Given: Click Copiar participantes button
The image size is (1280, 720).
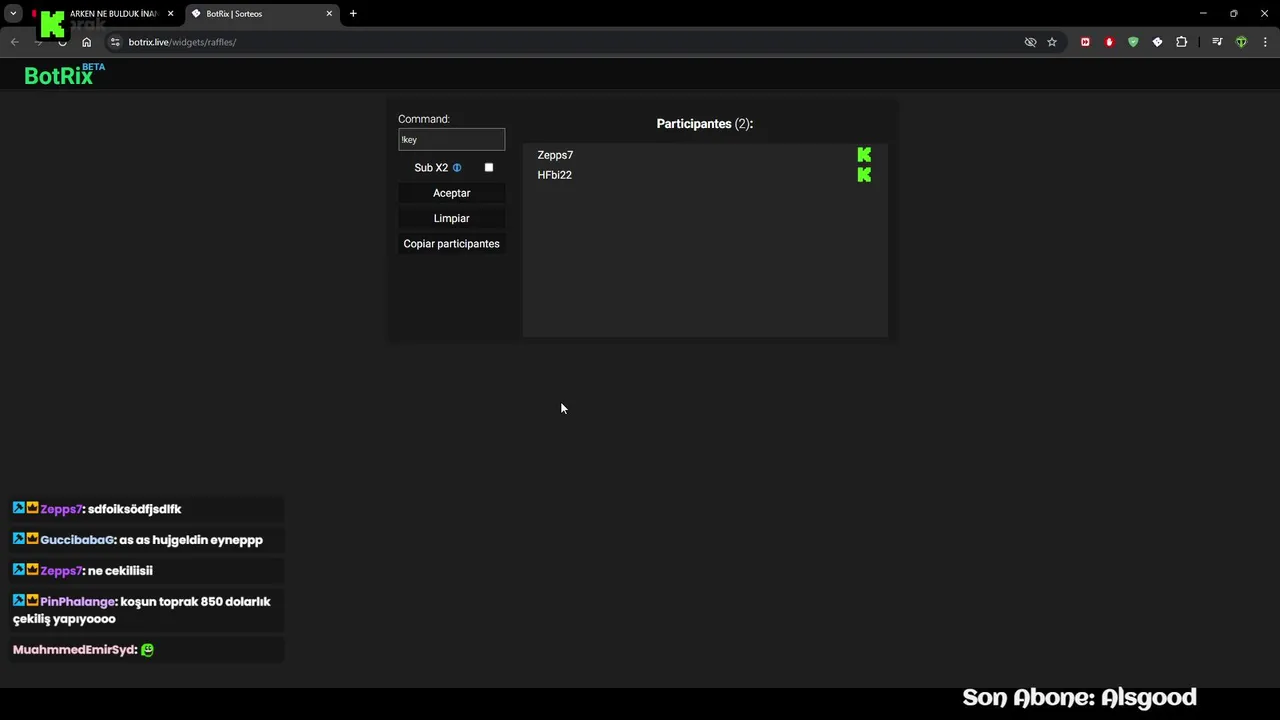Looking at the screenshot, I should pos(451,244).
